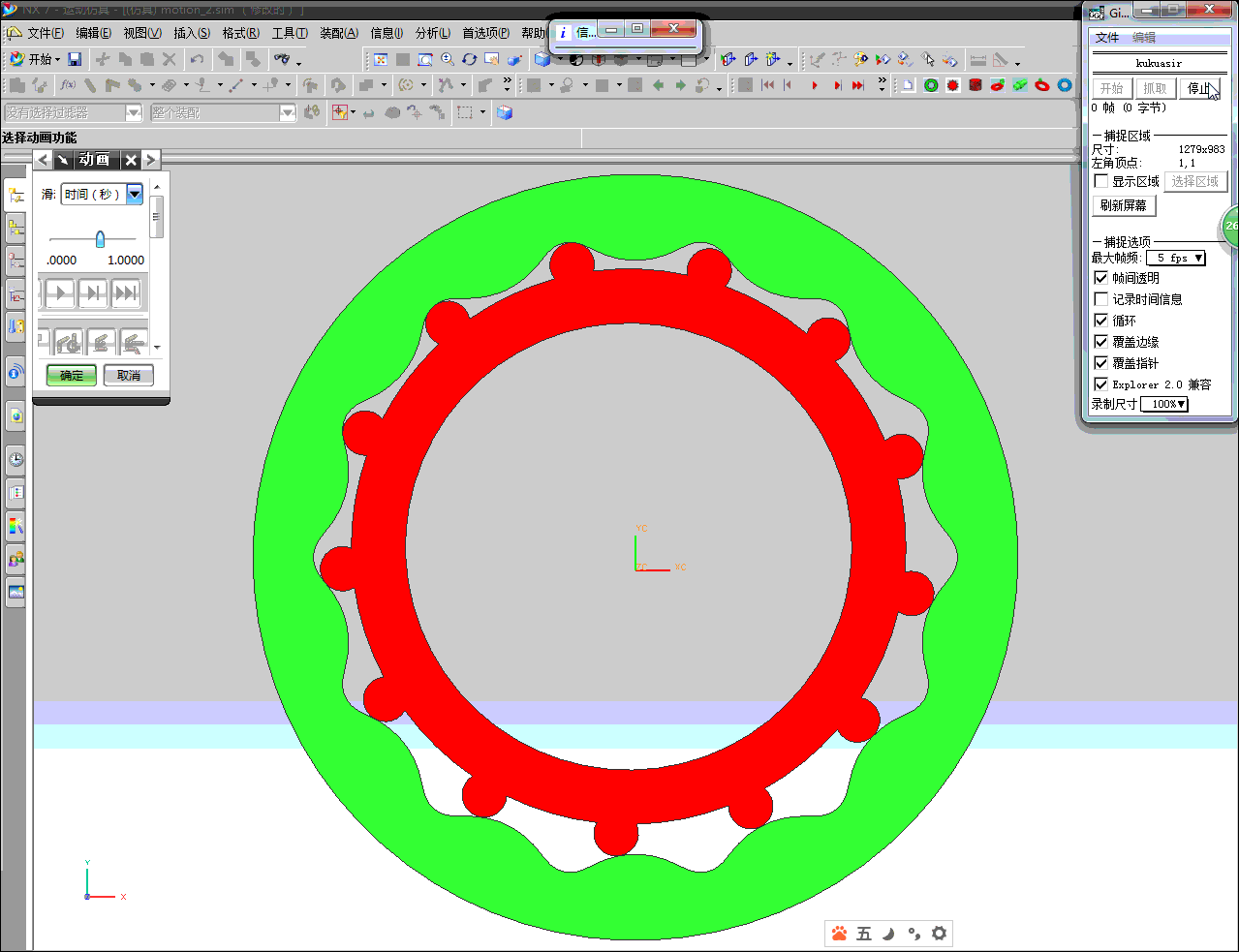The height and width of the screenshot is (952, 1239).
Task: Click the selection filter funnel icon
Action: (x=340, y=112)
